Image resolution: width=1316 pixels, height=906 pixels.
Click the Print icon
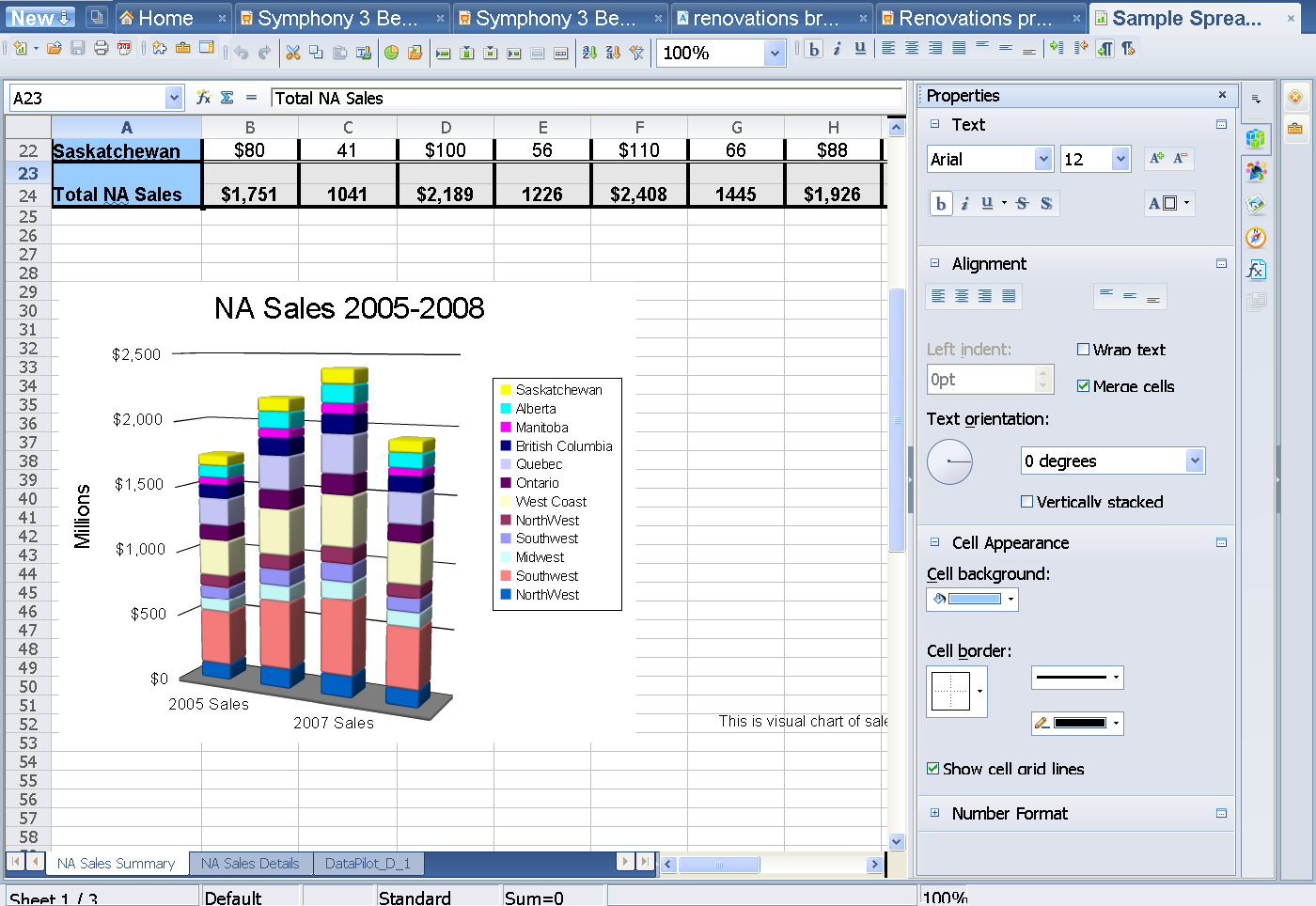[x=103, y=54]
